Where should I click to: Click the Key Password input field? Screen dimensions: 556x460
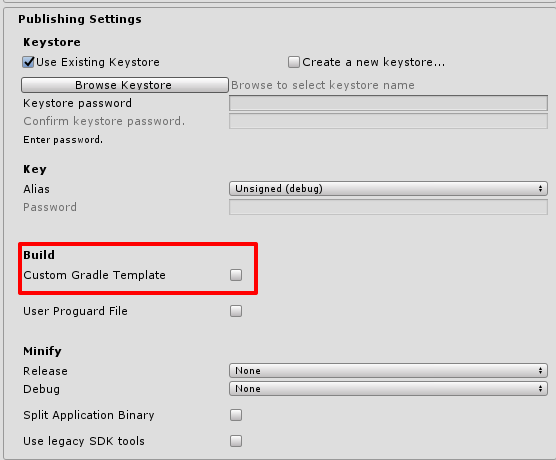(x=388, y=207)
